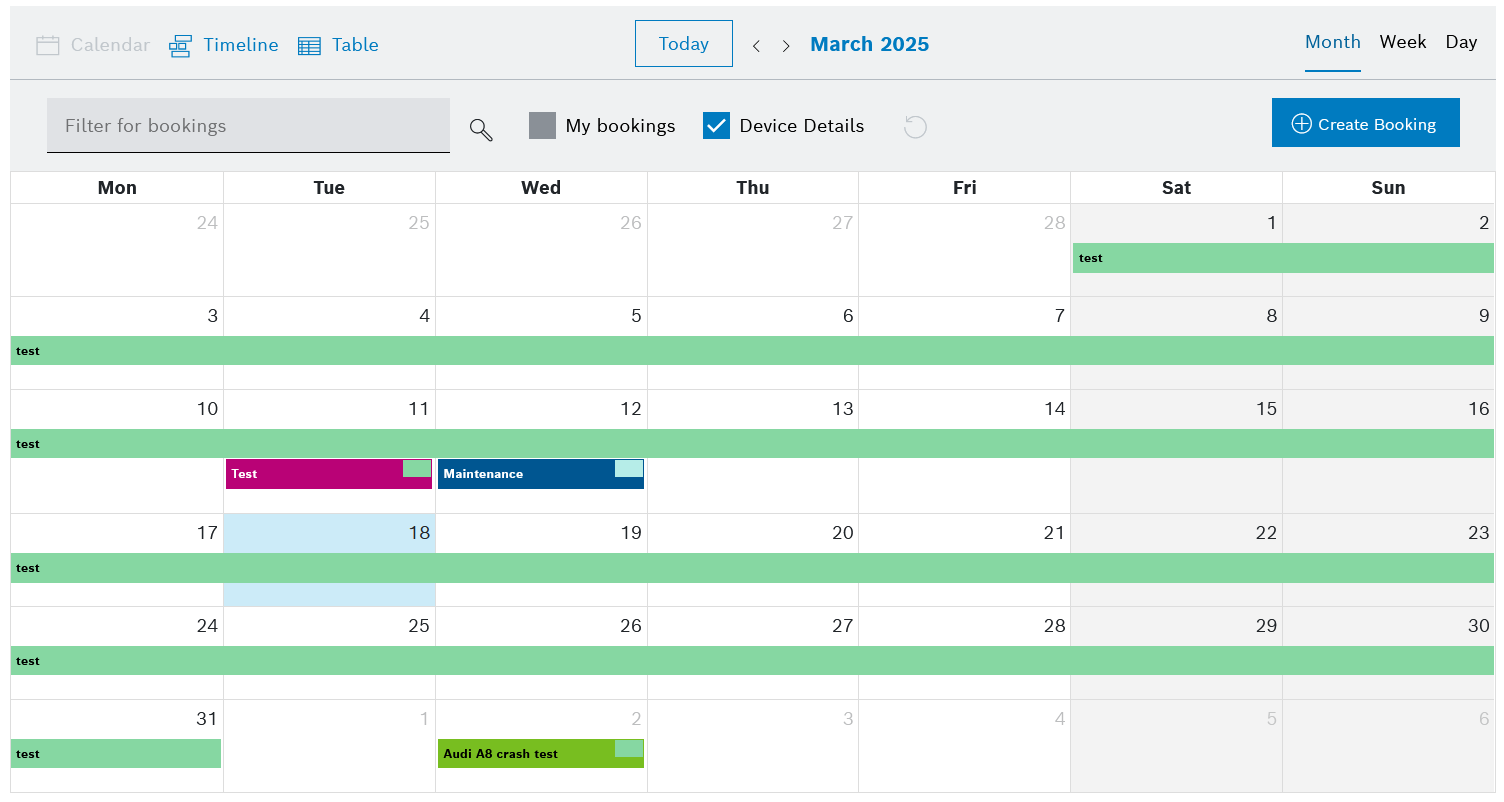Go to next month arrow
Viewport: 1504px width, 802px height.
786,46
